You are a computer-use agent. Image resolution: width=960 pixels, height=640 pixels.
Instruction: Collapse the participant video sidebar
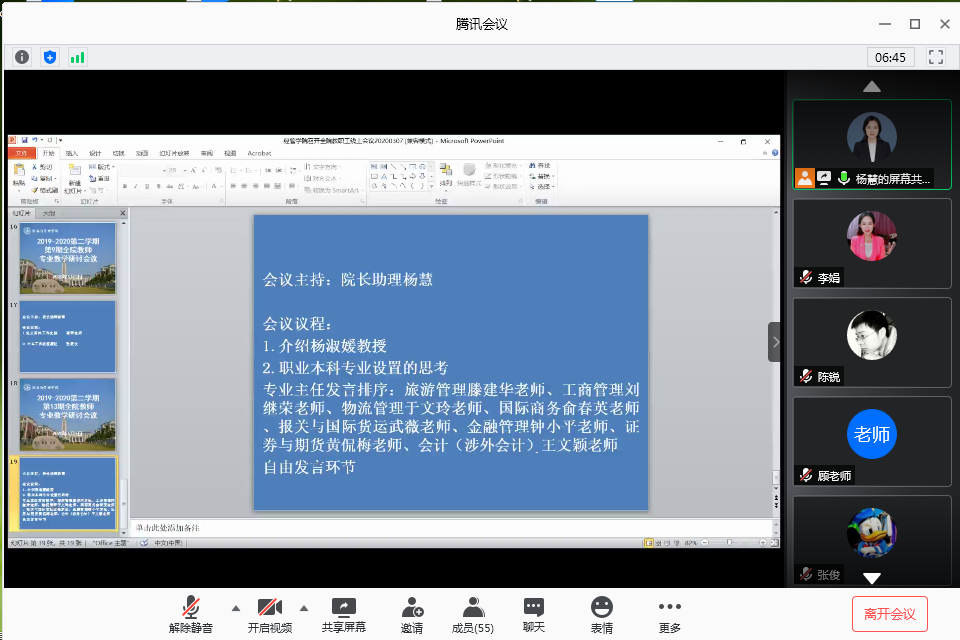(775, 341)
